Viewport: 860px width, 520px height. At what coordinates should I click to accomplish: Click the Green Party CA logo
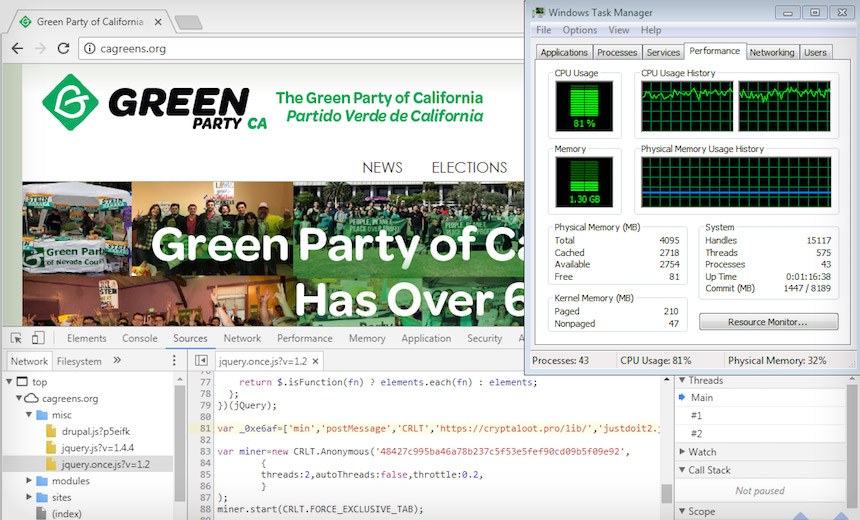tap(155, 103)
